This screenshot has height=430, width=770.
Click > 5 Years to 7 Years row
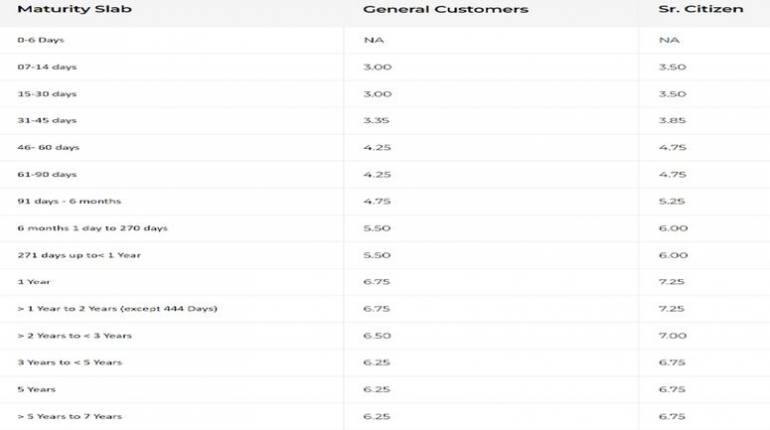click(385, 416)
